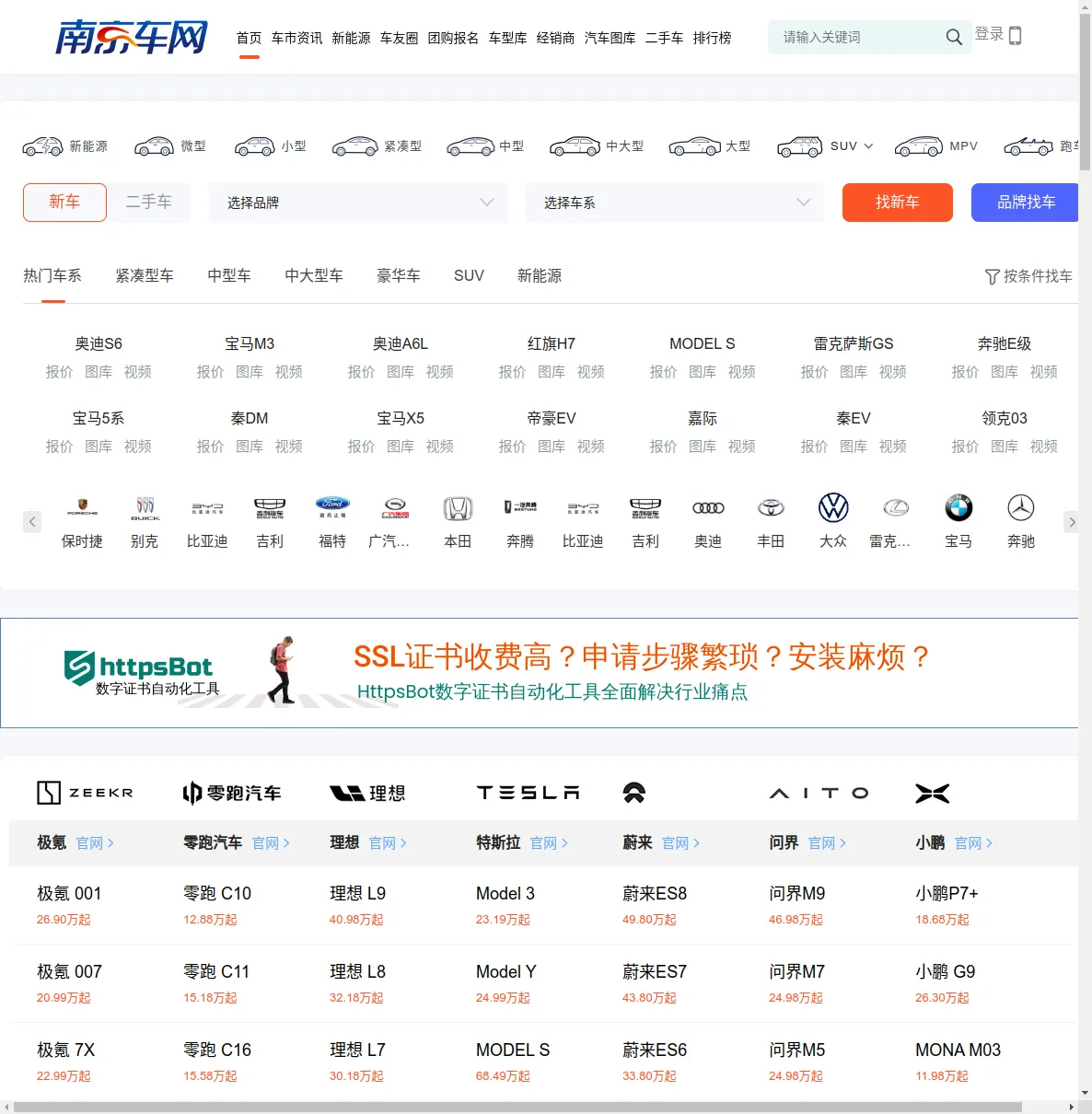Viewport: 1092px width, 1114px height.
Task: Click the 奔驰 Mercedes star logo
Action: point(1021,507)
